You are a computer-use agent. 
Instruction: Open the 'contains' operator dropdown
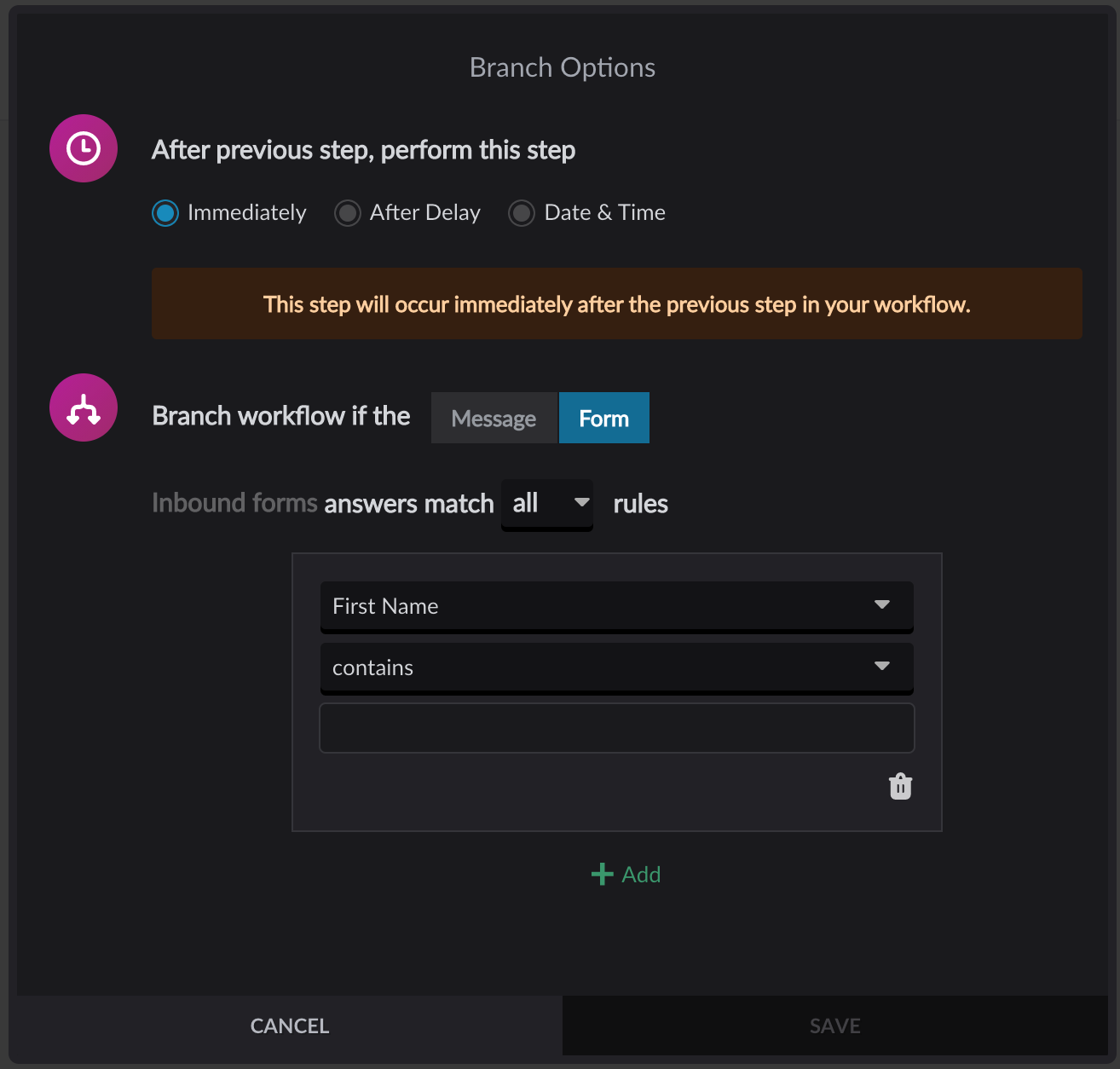point(617,667)
